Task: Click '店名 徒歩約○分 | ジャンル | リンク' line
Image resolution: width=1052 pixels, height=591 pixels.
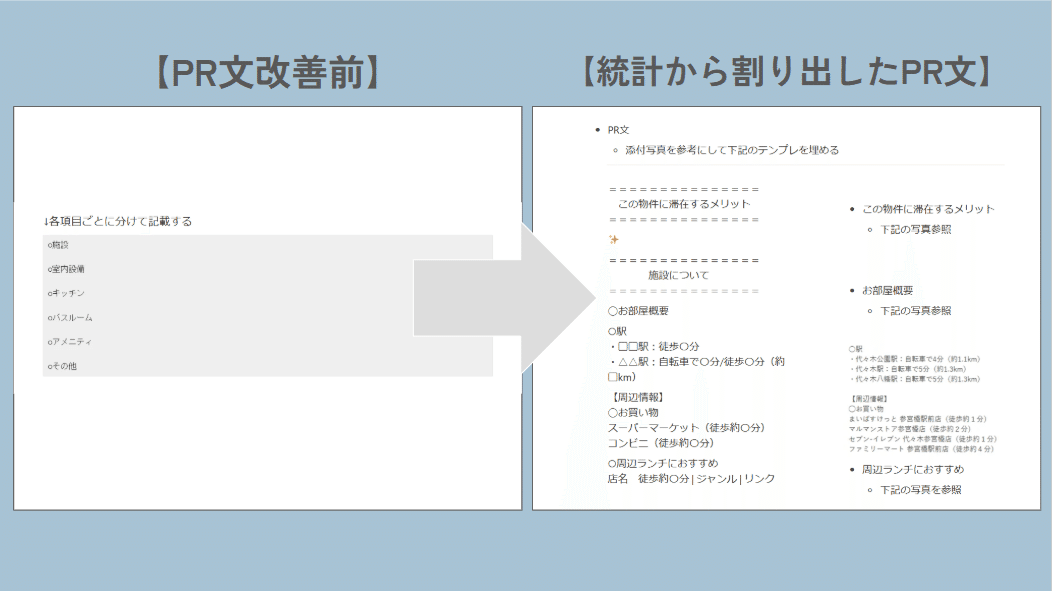Action: 692,479
